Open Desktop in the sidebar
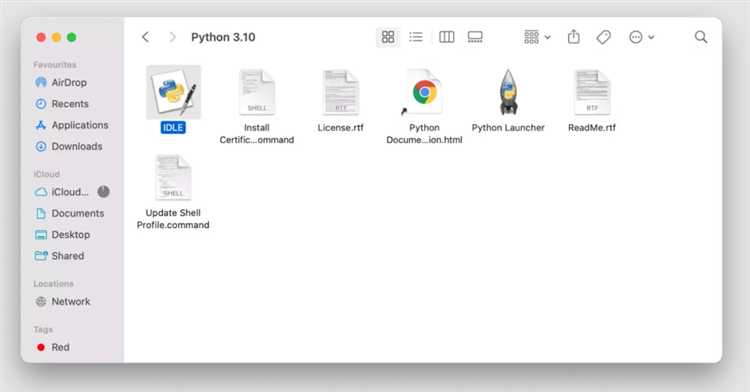The width and height of the screenshot is (750, 392). (x=63, y=234)
